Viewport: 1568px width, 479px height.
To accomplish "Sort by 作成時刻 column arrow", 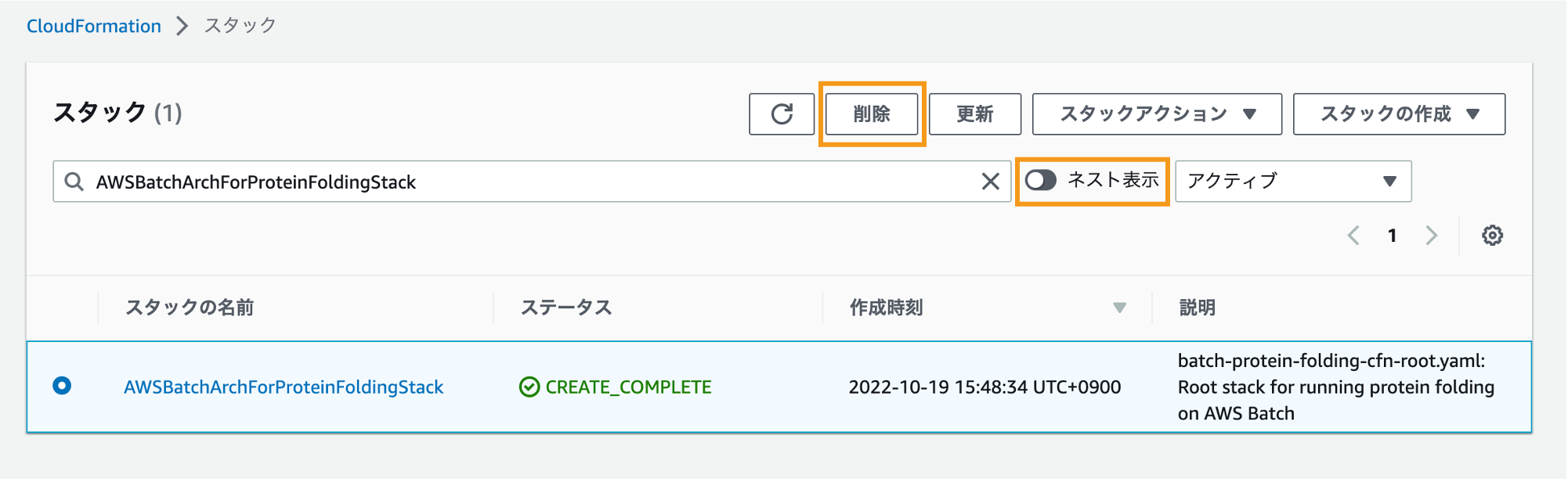I will point(1119,308).
